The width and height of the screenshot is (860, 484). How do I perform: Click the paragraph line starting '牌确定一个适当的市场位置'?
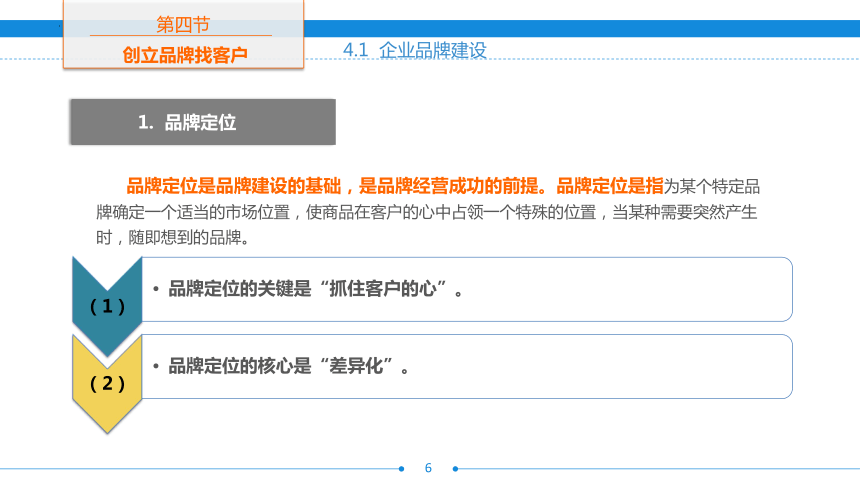[427, 212]
